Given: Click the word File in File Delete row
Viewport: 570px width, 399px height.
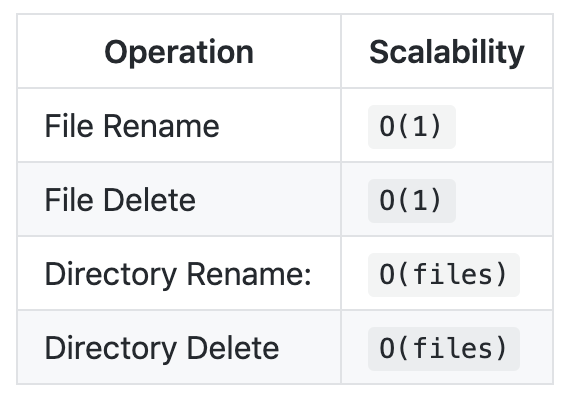Looking at the screenshot, I should coord(69,200).
